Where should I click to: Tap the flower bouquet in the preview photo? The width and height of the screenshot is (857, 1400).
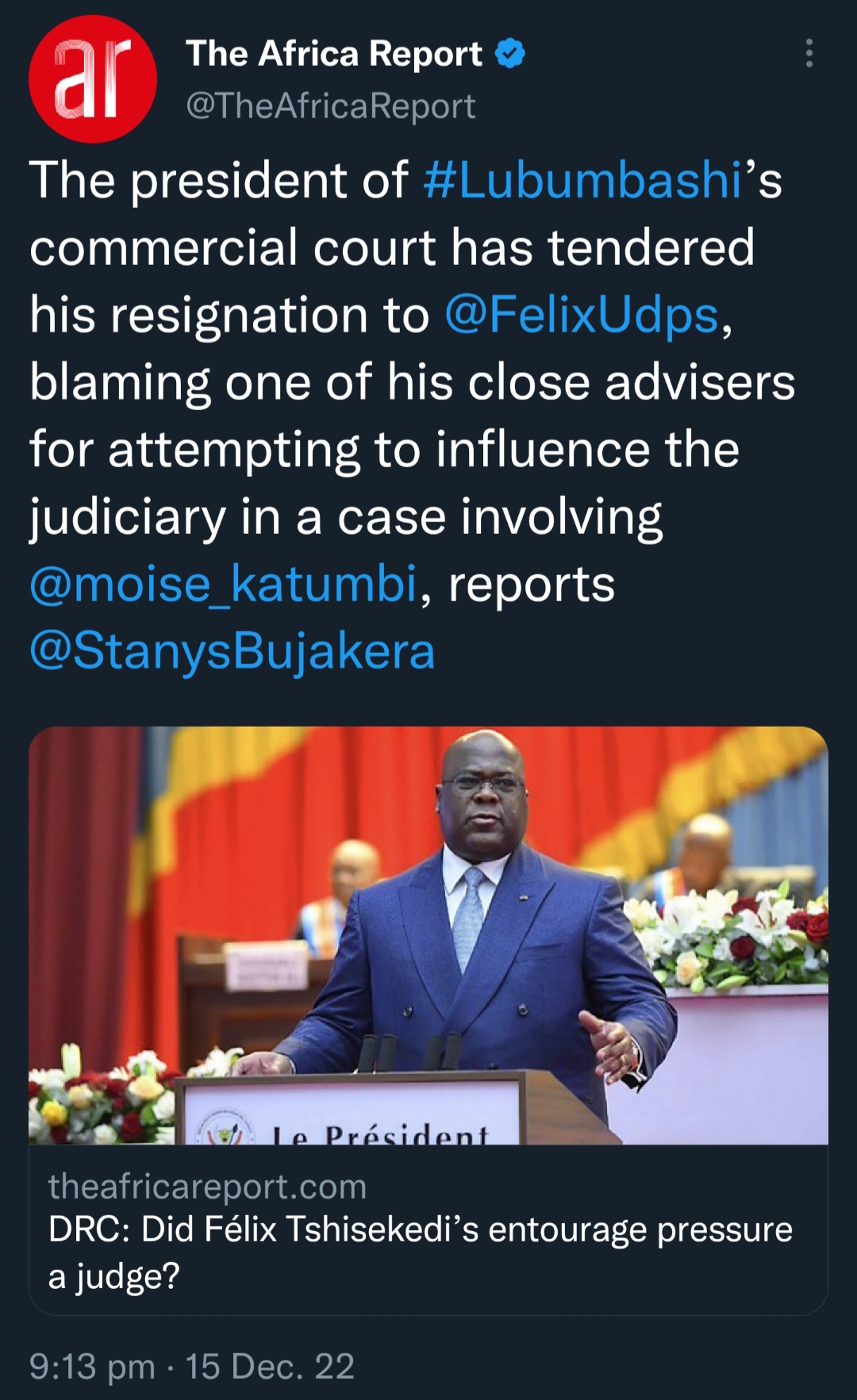[x=722, y=936]
